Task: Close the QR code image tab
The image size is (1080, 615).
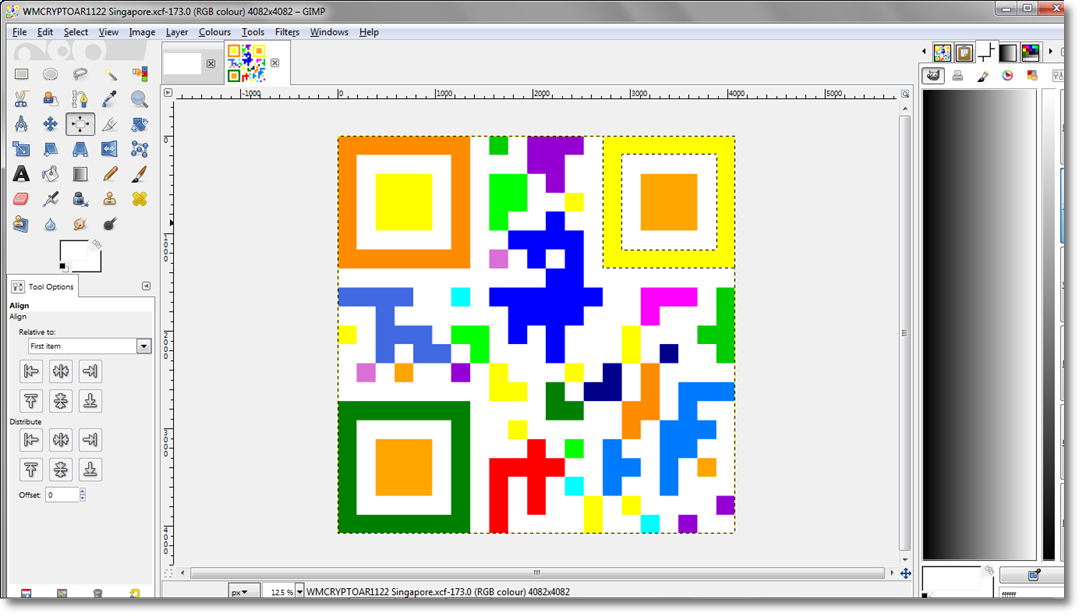Action: (275, 63)
